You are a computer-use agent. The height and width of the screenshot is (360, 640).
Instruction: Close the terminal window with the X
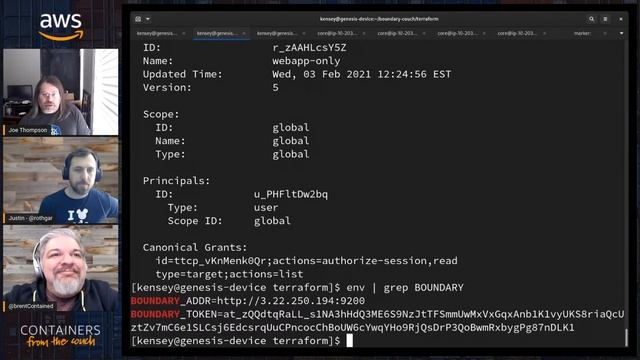tap(621, 19)
